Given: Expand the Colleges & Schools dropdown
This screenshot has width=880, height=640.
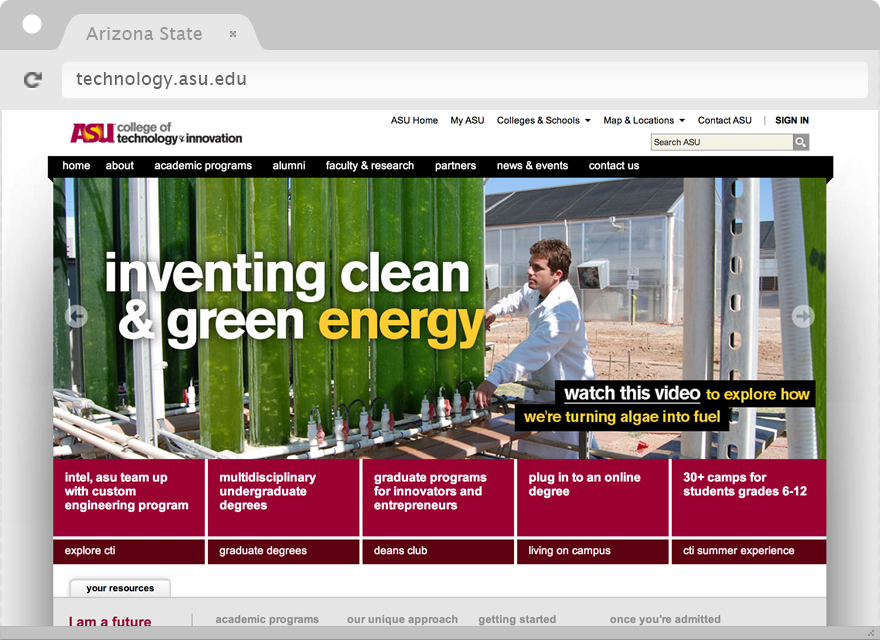Looking at the screenshot, I should (x=543, y=120).
